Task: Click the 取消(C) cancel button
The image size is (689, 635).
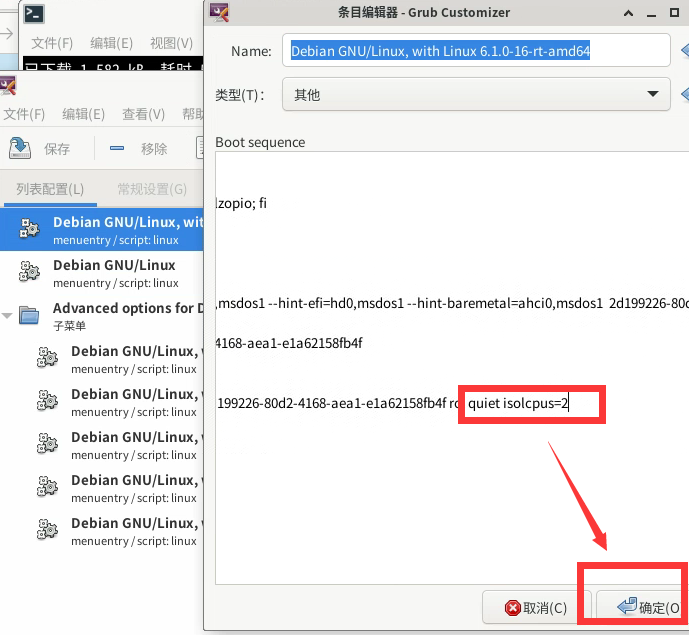Action: [536, 608]
